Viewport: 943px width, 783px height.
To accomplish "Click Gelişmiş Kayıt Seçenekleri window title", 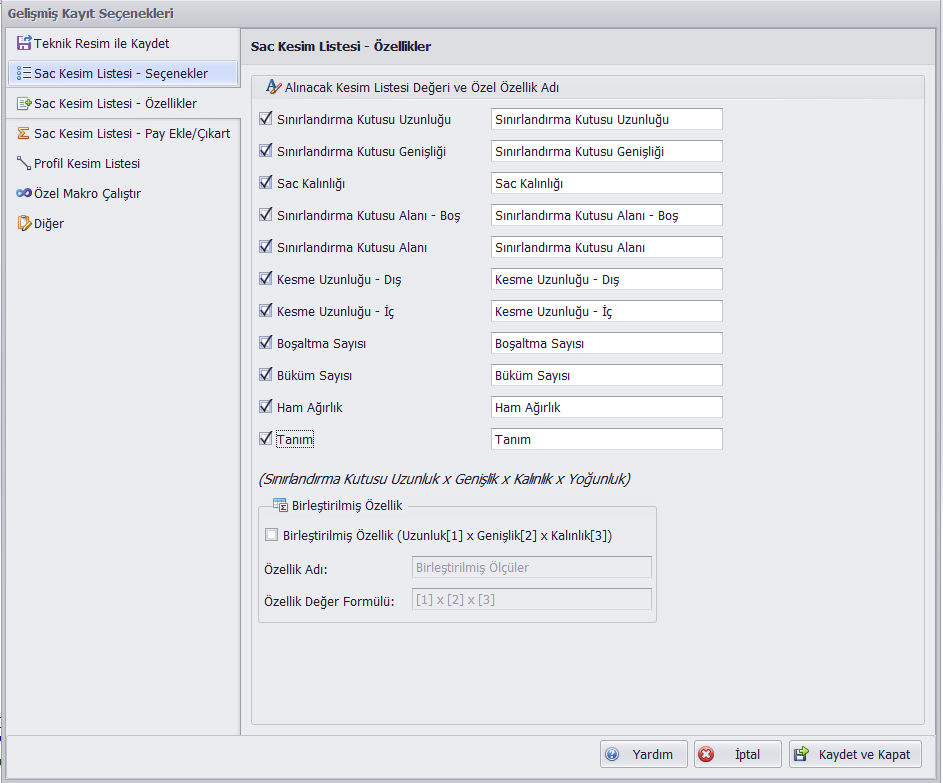I will click(x=90, y=13).
